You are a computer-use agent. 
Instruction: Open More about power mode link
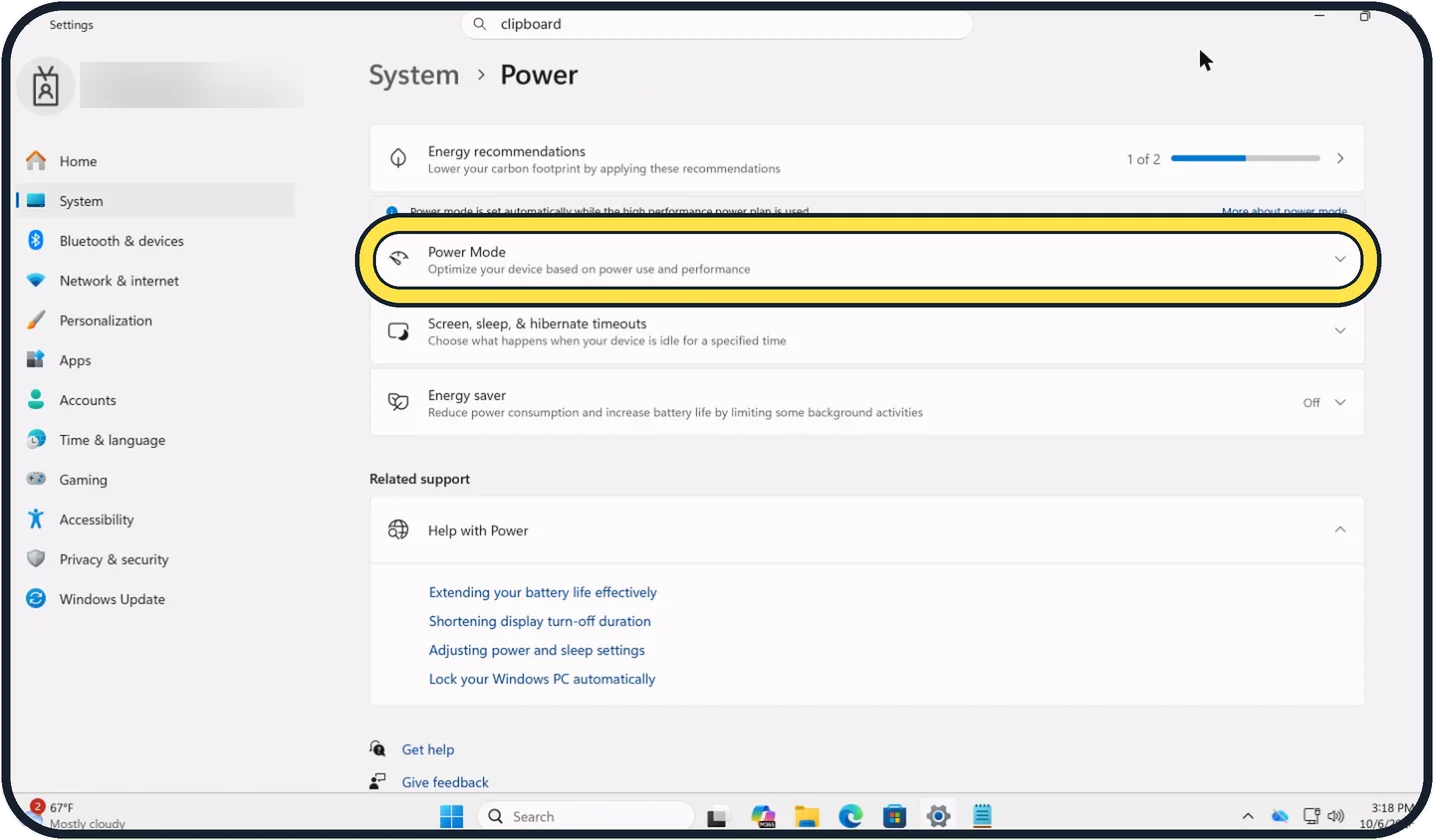[1284, 212]
